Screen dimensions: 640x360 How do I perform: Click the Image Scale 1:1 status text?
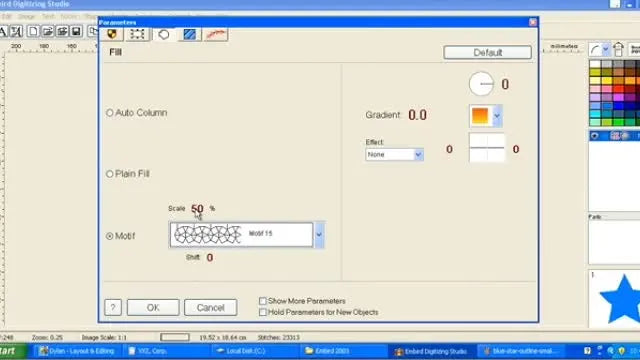(104, 338)
